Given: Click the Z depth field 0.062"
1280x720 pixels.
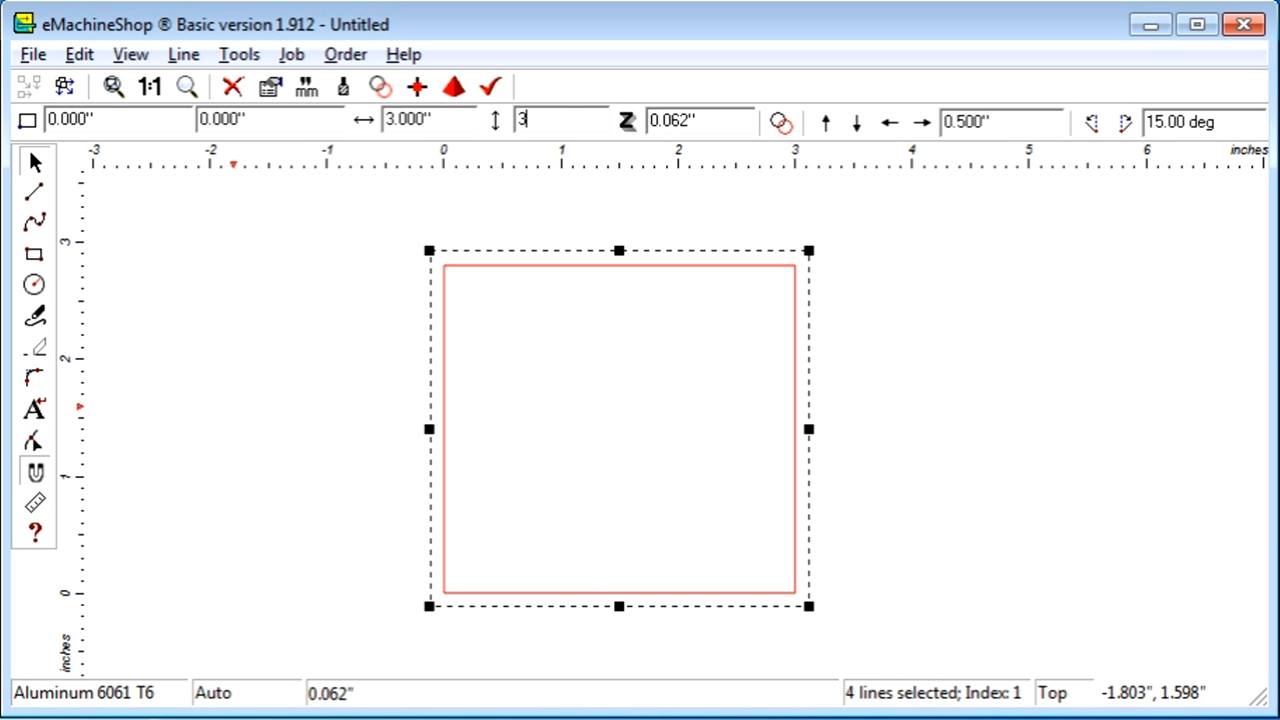Looking at the screenshot, I should point(700,121).
